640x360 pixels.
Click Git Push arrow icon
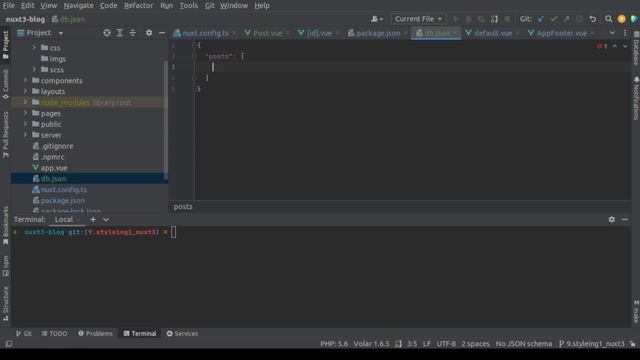pyautogui.click(x=567, y=19)
